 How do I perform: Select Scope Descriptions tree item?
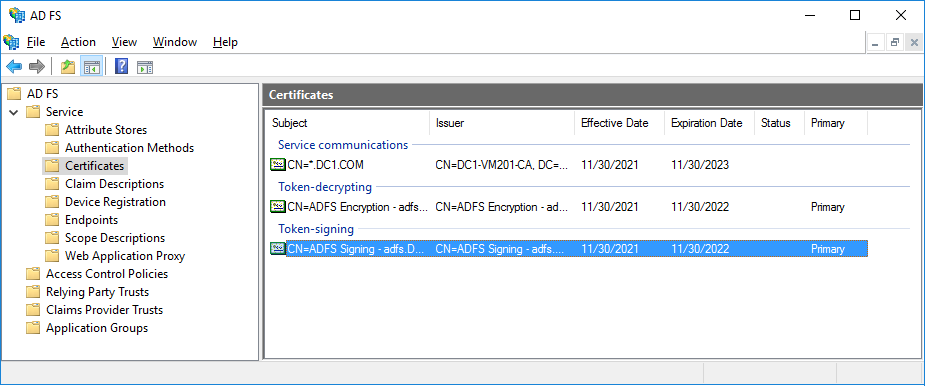point(115,238)
